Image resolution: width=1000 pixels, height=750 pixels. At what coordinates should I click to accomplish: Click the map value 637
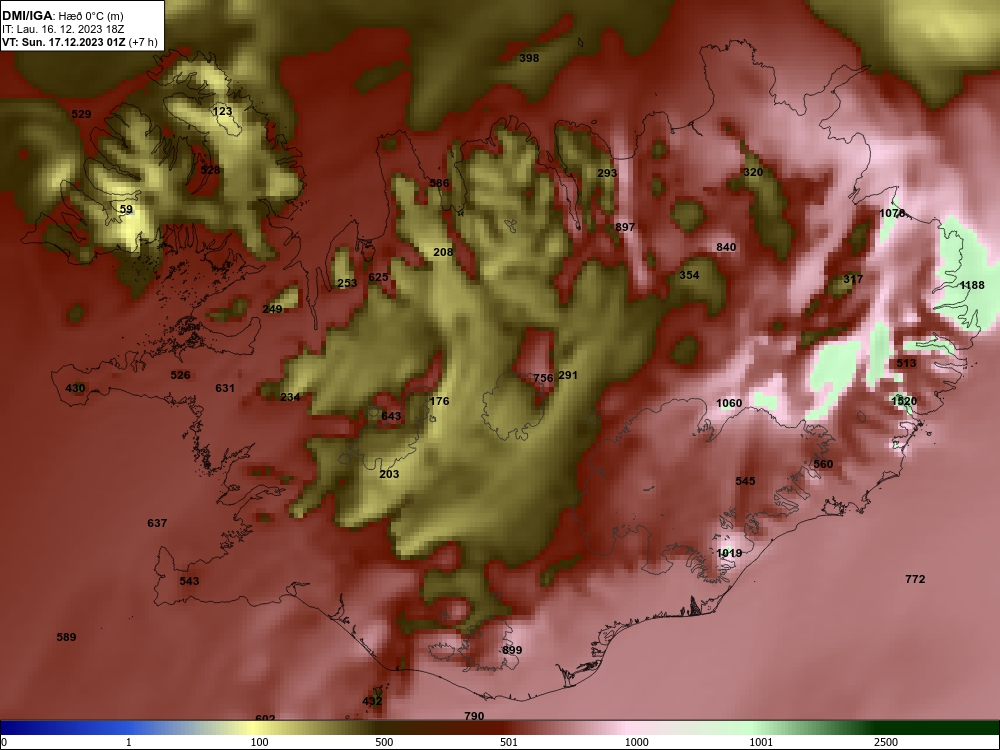[157, 523]
